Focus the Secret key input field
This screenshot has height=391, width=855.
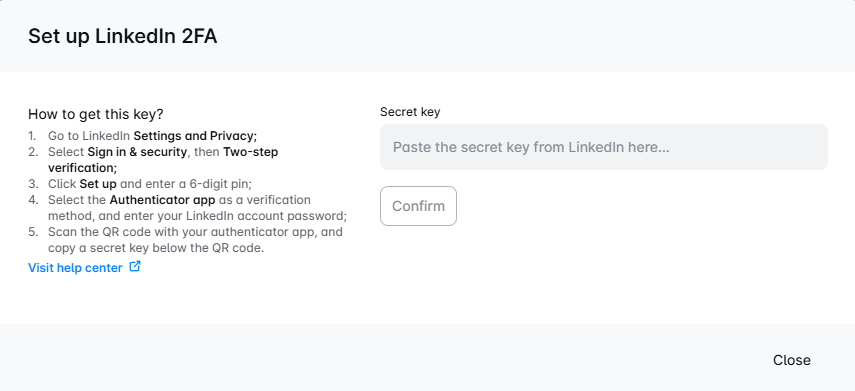[604, 147]
